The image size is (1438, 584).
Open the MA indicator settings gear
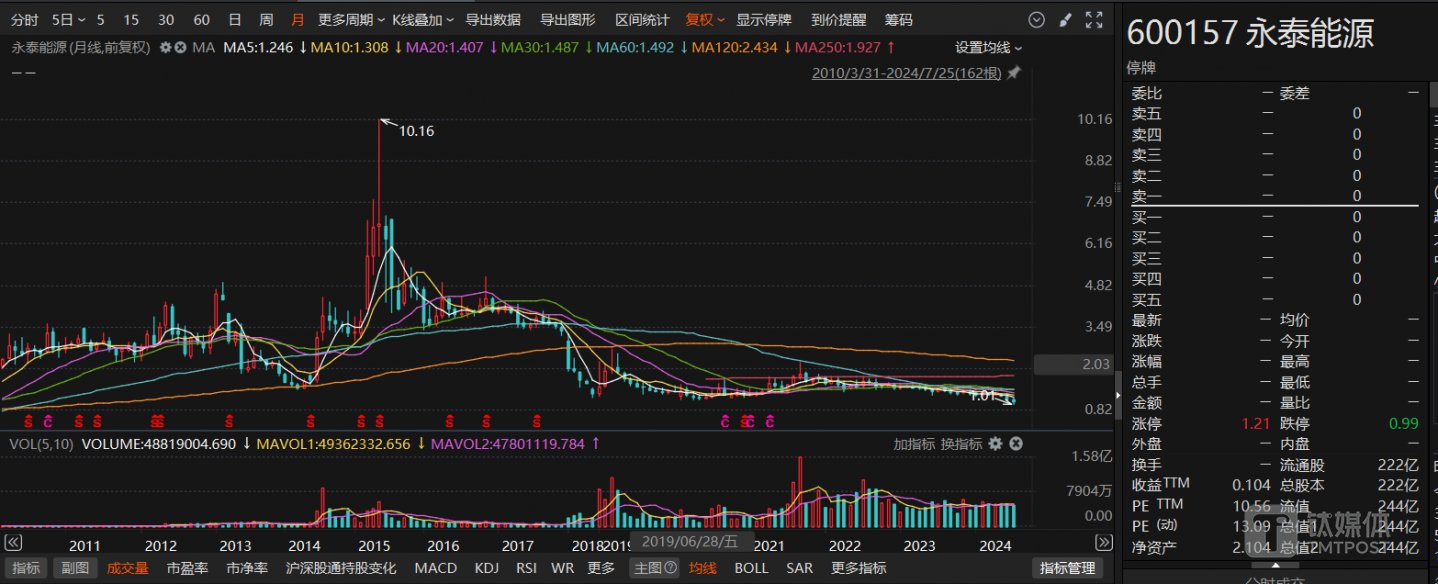(165, 47)
